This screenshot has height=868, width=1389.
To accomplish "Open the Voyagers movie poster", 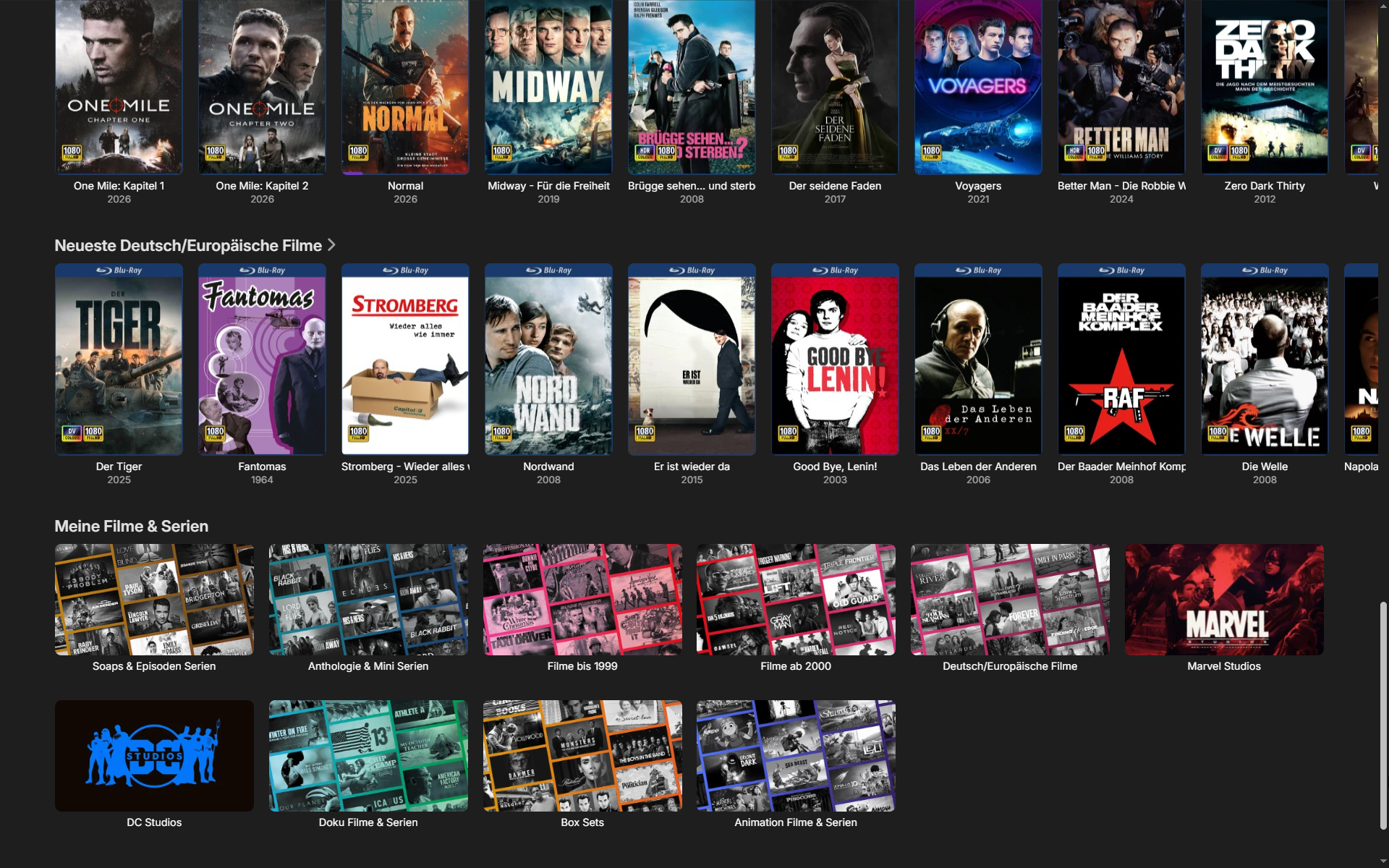I will point(978,87).
